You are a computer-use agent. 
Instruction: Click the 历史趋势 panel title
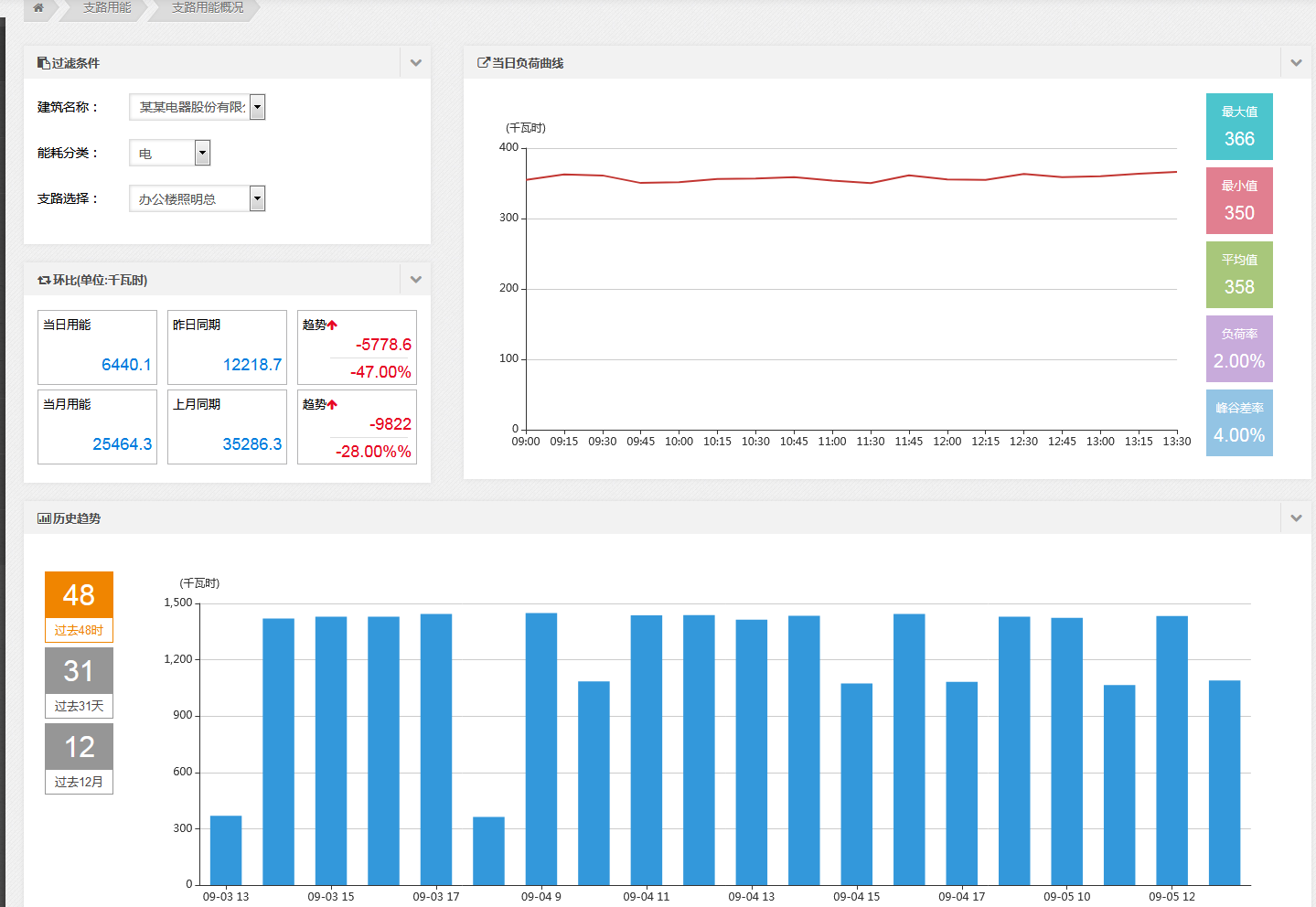tap(77, 518)
